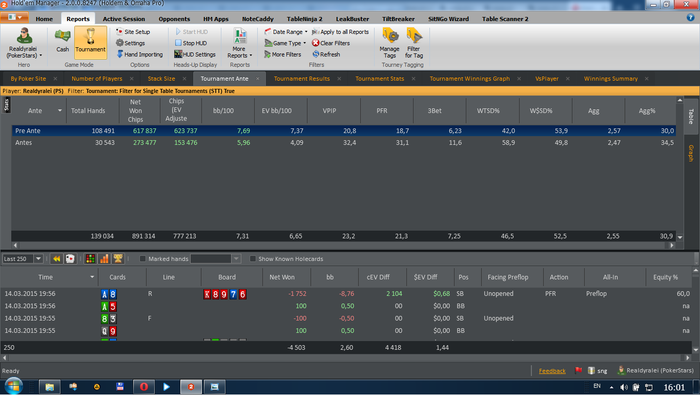Open the Home ribbon tab
The width and height of the screenshot is (700, 395).
44,19
